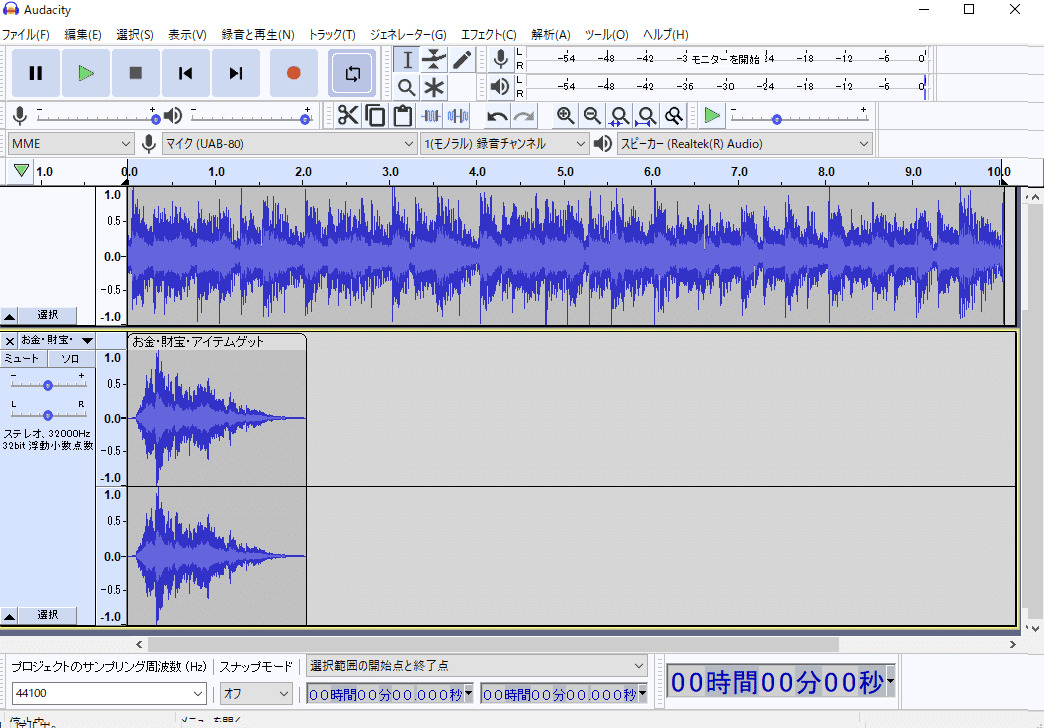Fit selection to window width
Screen dimensions: 1044x728
click(x=619, y=116)
